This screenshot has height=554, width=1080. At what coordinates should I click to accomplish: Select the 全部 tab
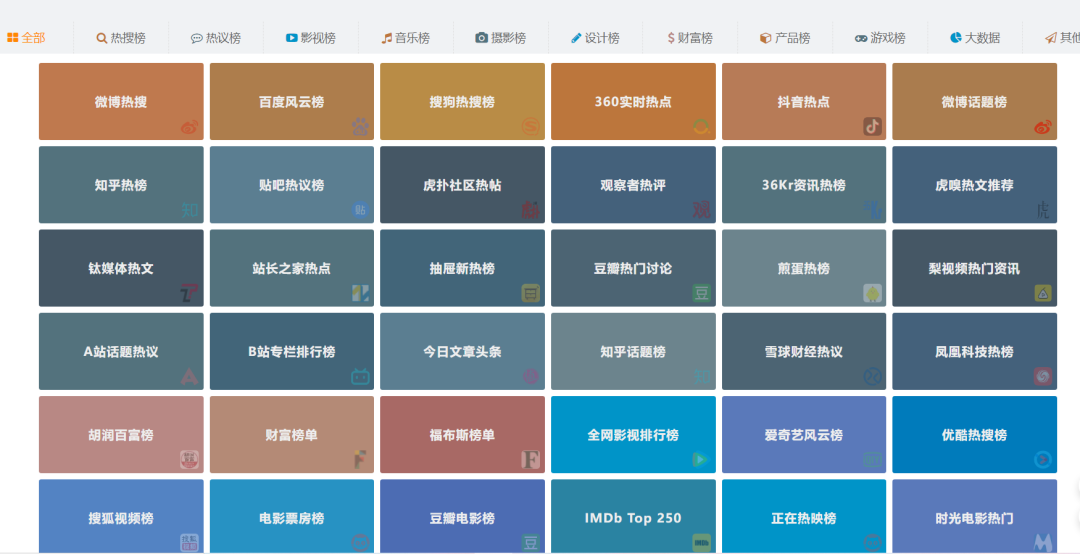click(x=26, y=38)
